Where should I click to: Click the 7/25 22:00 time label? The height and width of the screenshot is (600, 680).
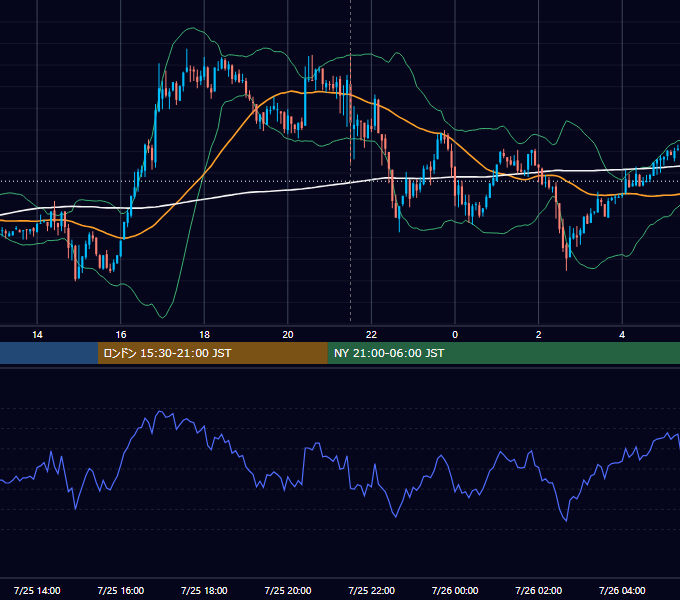coord(372,590)
